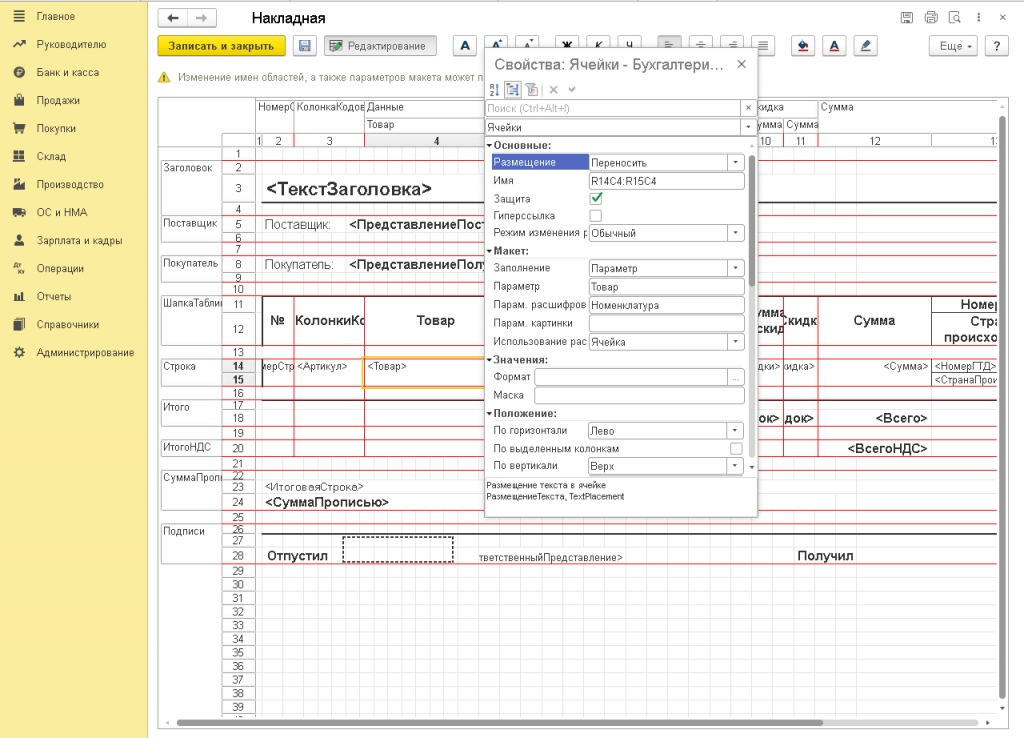Open the font settings 'A' icon
Image resolution: width=1024 pixels, height=738 pixels.
pos(464,46)
